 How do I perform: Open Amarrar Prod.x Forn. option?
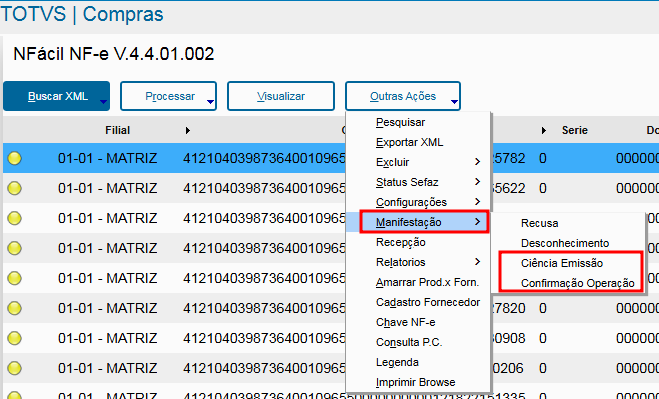tap(427, 282)
